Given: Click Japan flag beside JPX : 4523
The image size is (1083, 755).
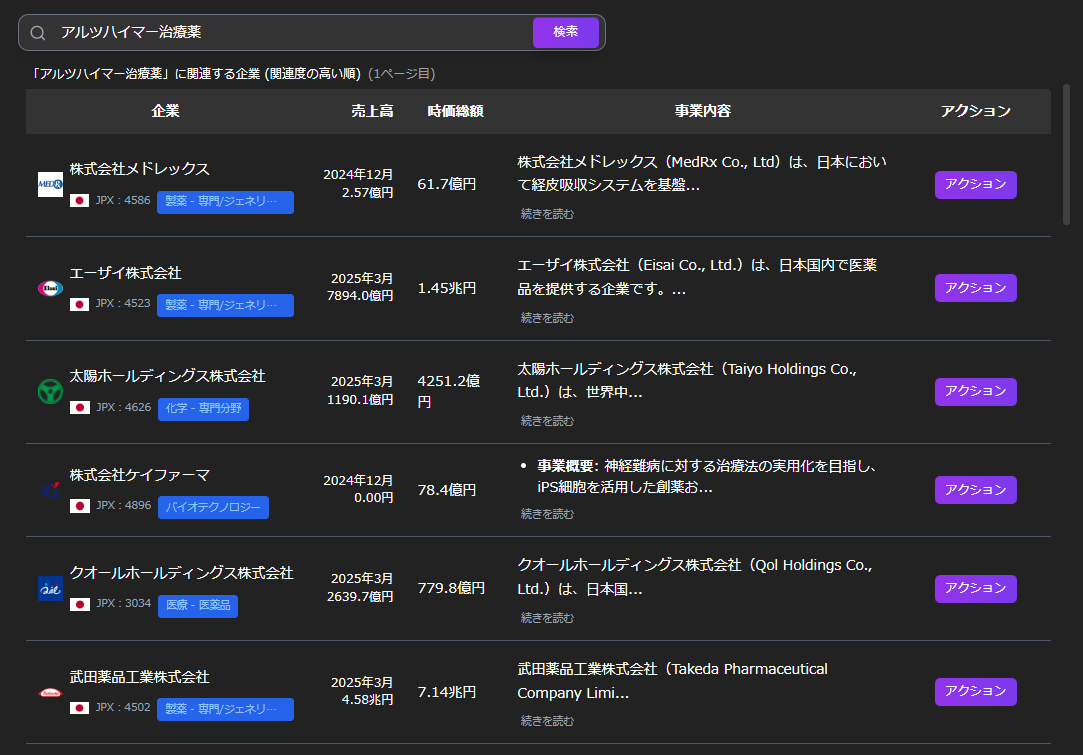Looking at the screenshot, I should point(79,304).
